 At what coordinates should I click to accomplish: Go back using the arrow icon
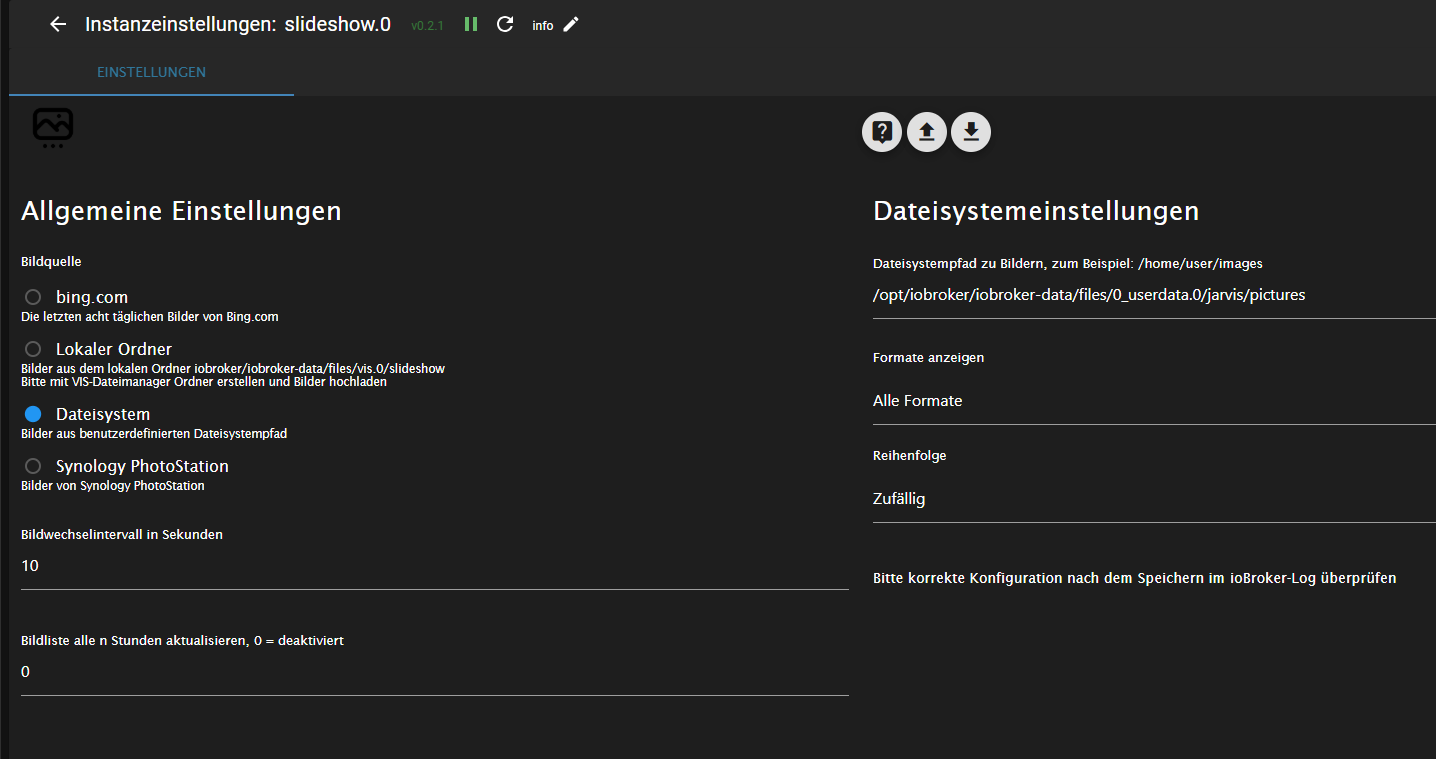[58, 25]
